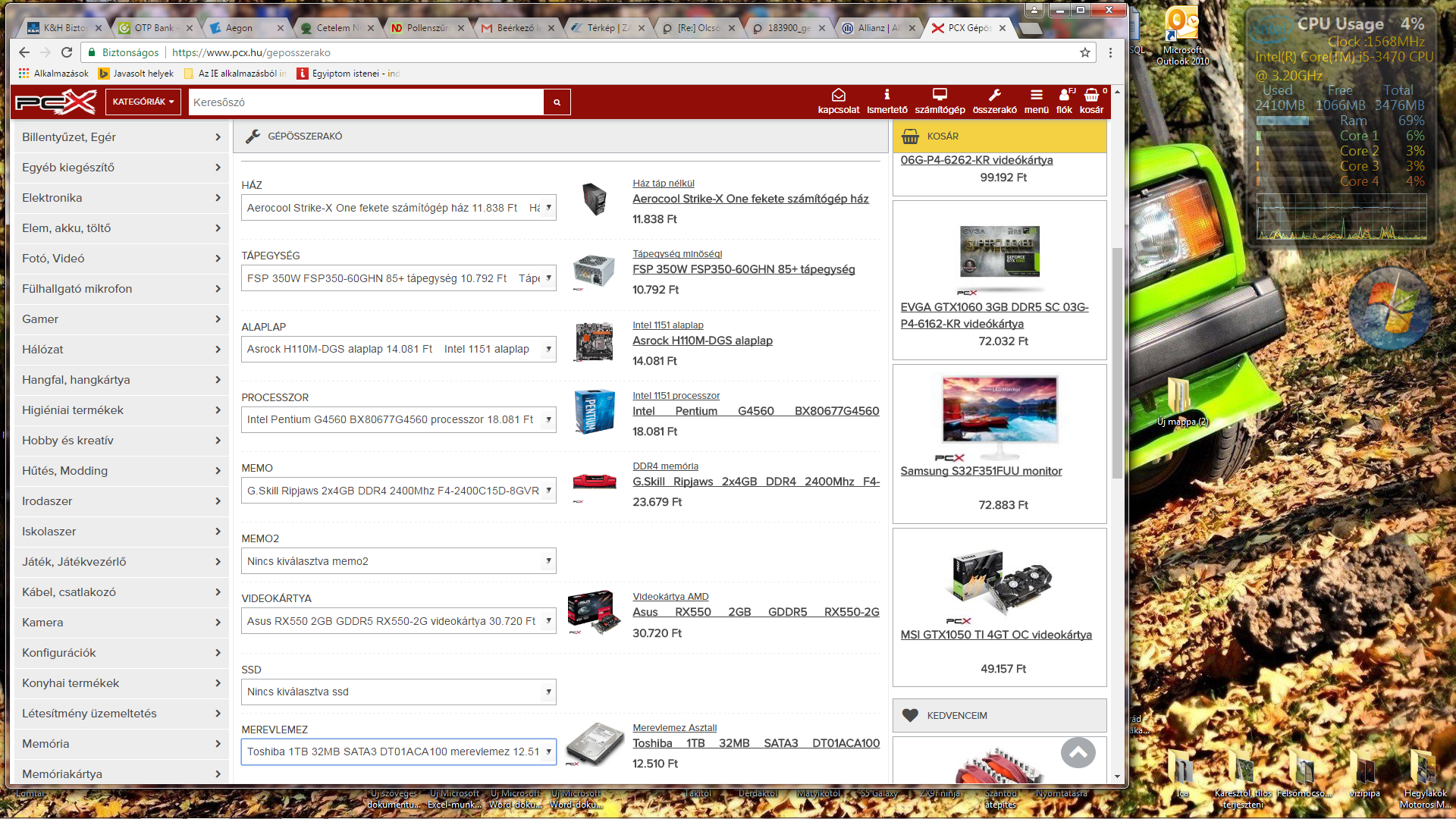Screen dimensions: 1456x819
Task: Open the MEREVLEMEZ selection dropdown
Action: [399, 752]
